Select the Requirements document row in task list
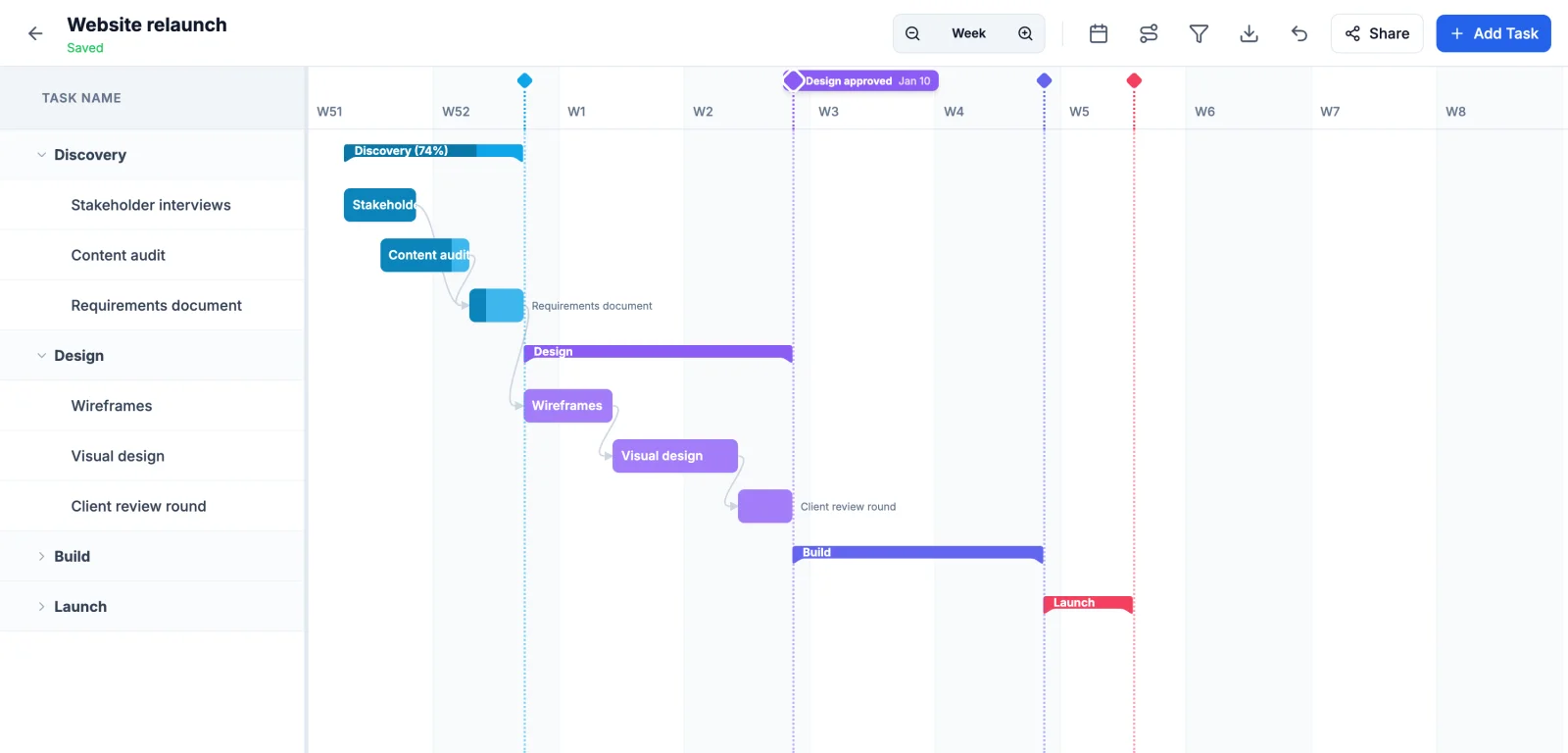 153,306
